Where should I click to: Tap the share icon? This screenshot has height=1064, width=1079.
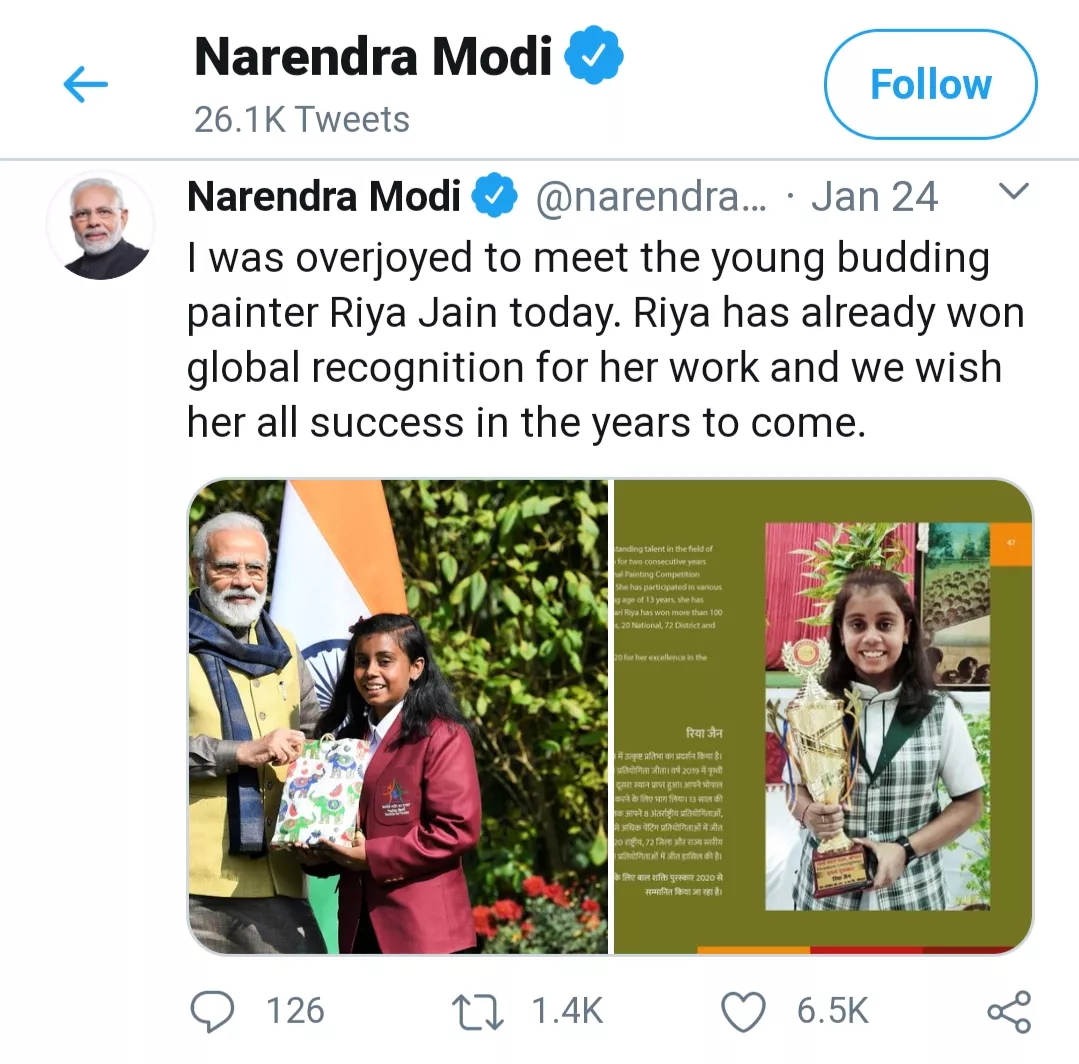(x=1008, y=1011)
